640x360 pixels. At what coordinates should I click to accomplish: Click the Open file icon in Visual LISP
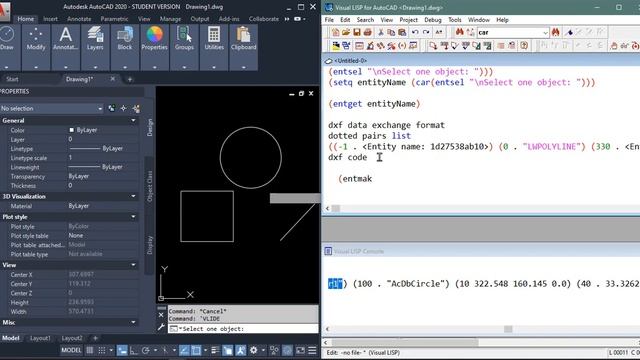pyautogui.click(x=346, y=32)
